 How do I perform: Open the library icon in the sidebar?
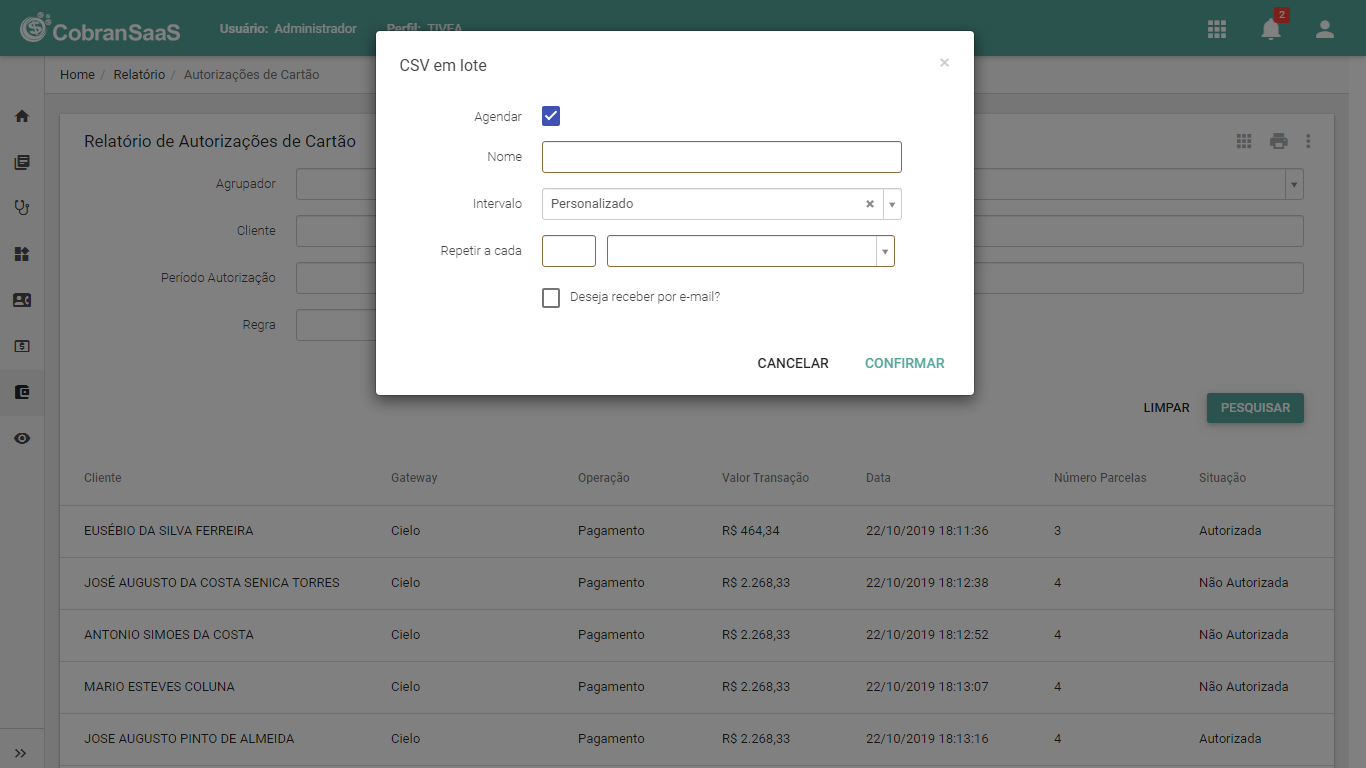[x=22, y=162]
